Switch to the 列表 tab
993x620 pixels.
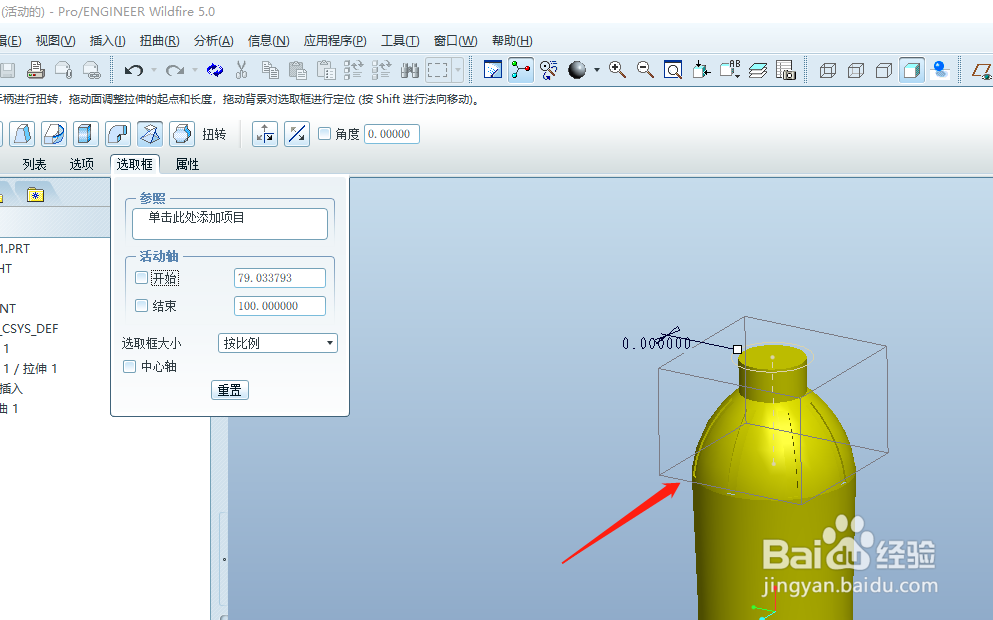tap(34, 165)
